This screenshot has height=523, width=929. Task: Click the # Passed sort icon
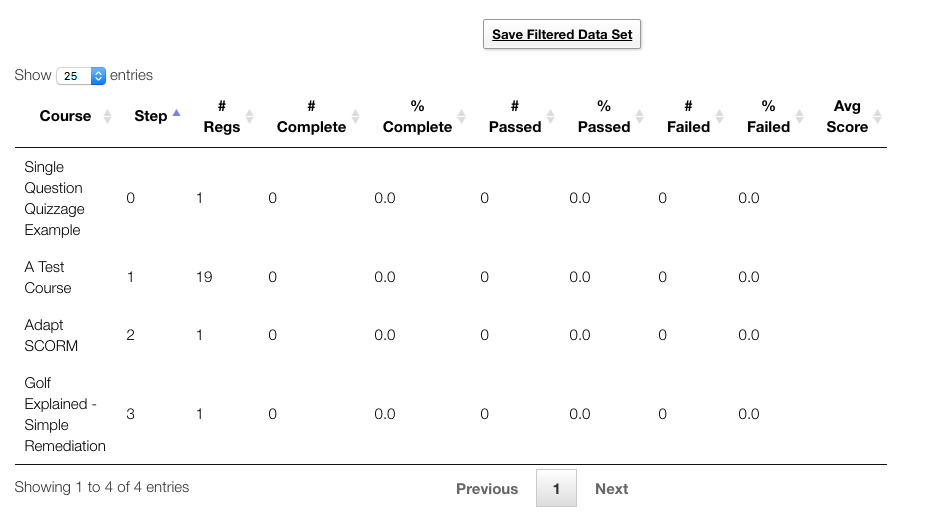coord(552,116)
